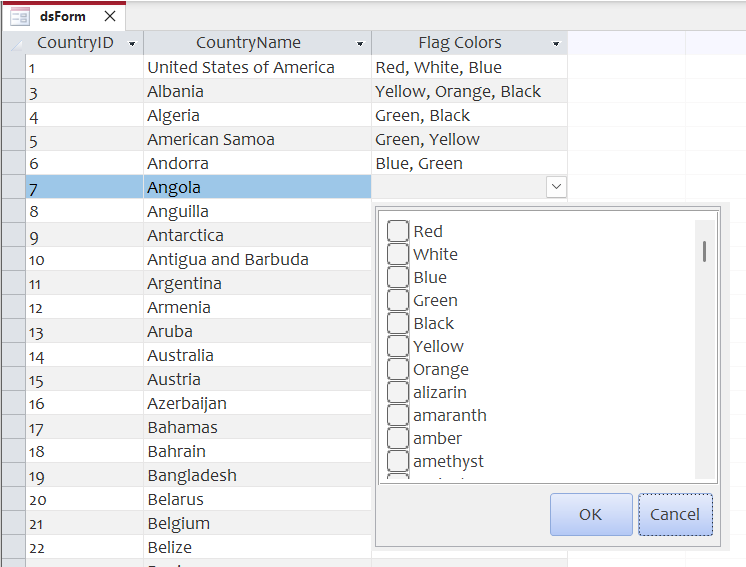Viewport: 746px width, 567px height.
Task: Open Flag Colors column header dropdown
Action: pos(556,44)
